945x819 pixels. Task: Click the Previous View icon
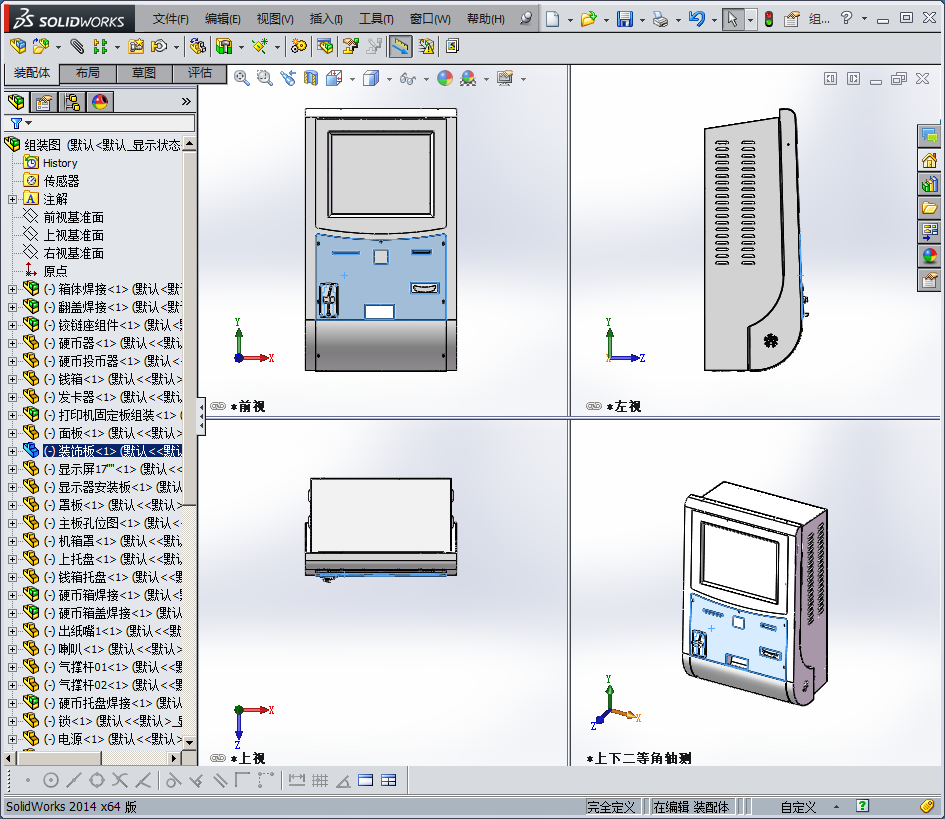coord(288,78)
